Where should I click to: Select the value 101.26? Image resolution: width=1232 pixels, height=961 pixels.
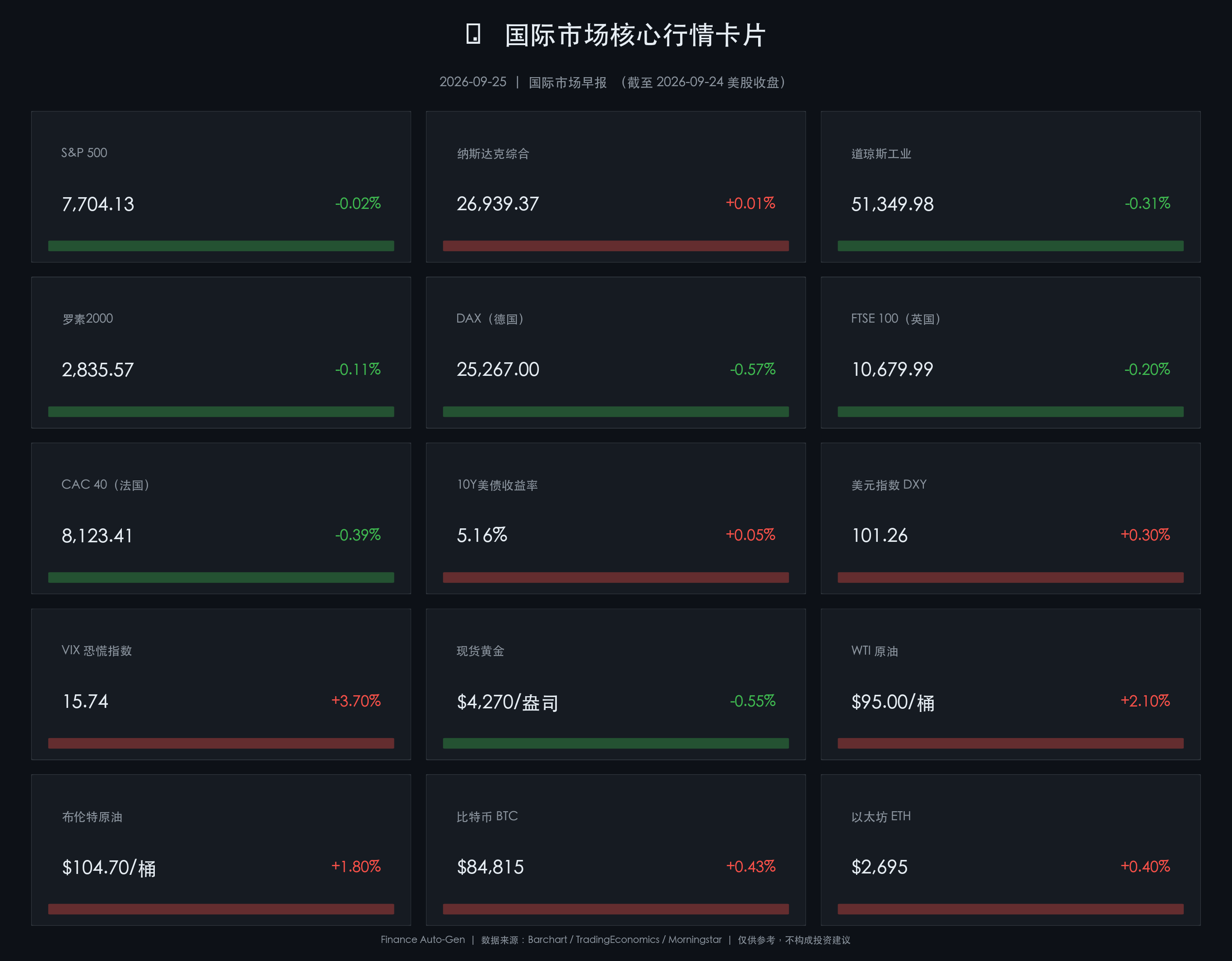(x=880, y=535)
